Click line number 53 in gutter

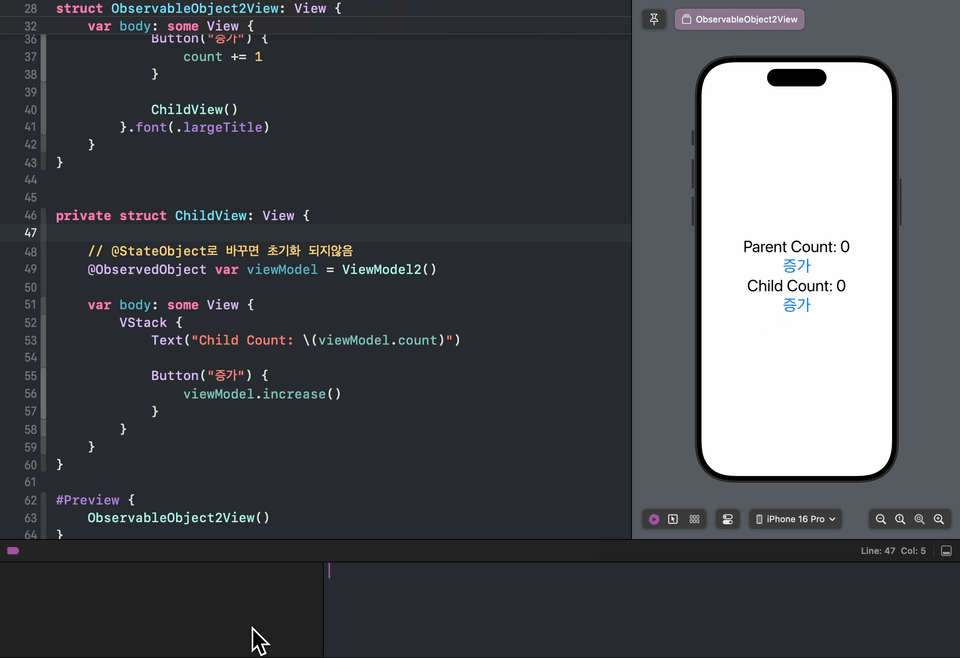(31, 340)
